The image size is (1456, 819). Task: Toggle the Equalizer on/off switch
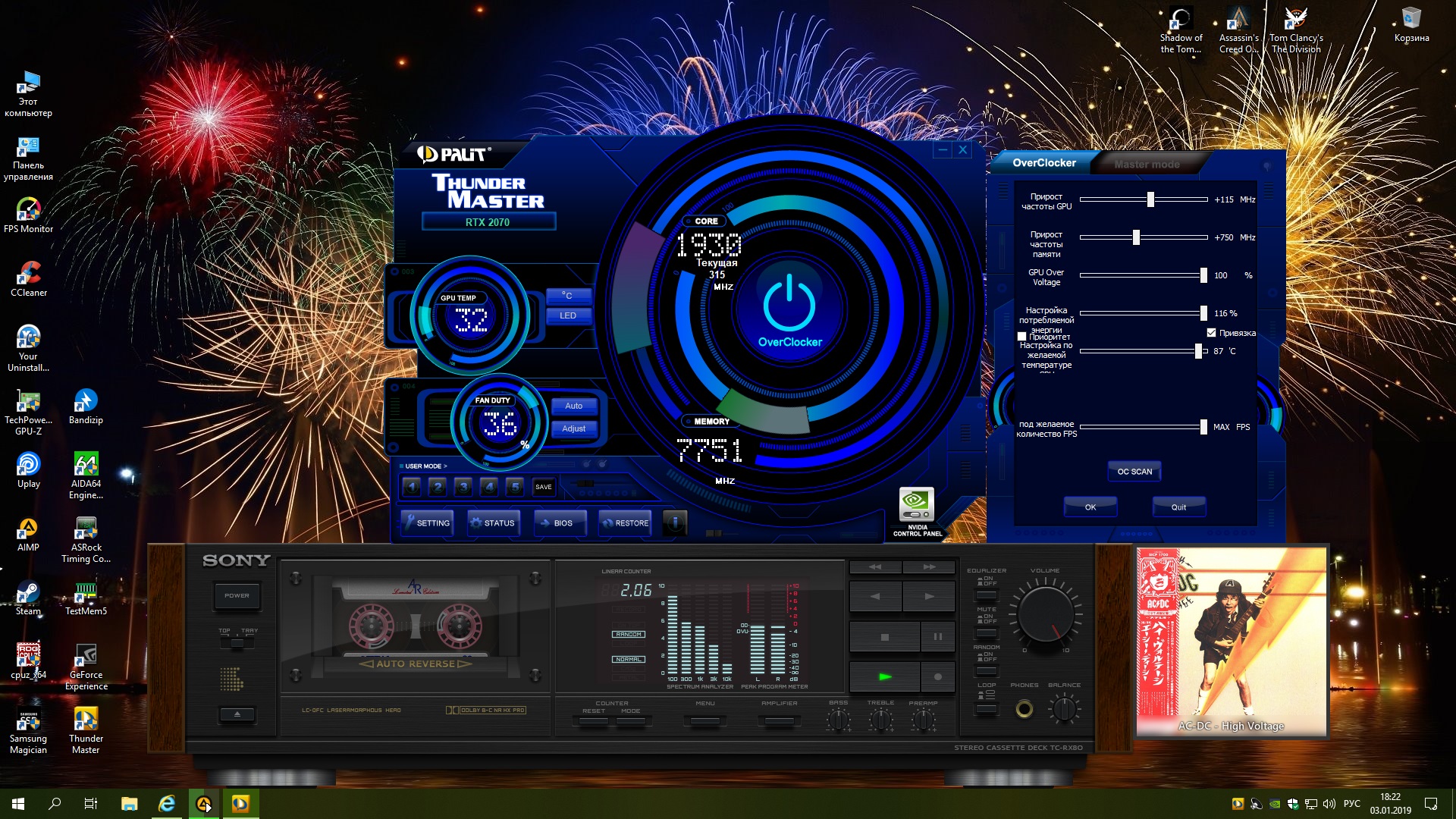(987, 595)
